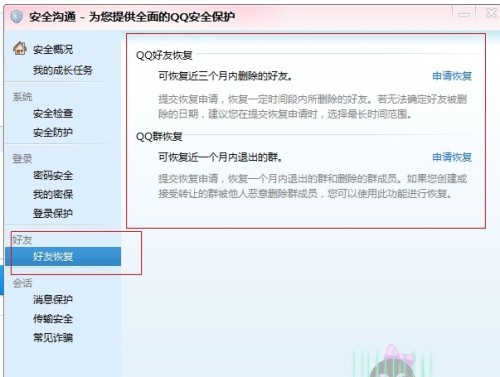
Task: Select 安全防护 under 系统
Action: coord(53,132)
